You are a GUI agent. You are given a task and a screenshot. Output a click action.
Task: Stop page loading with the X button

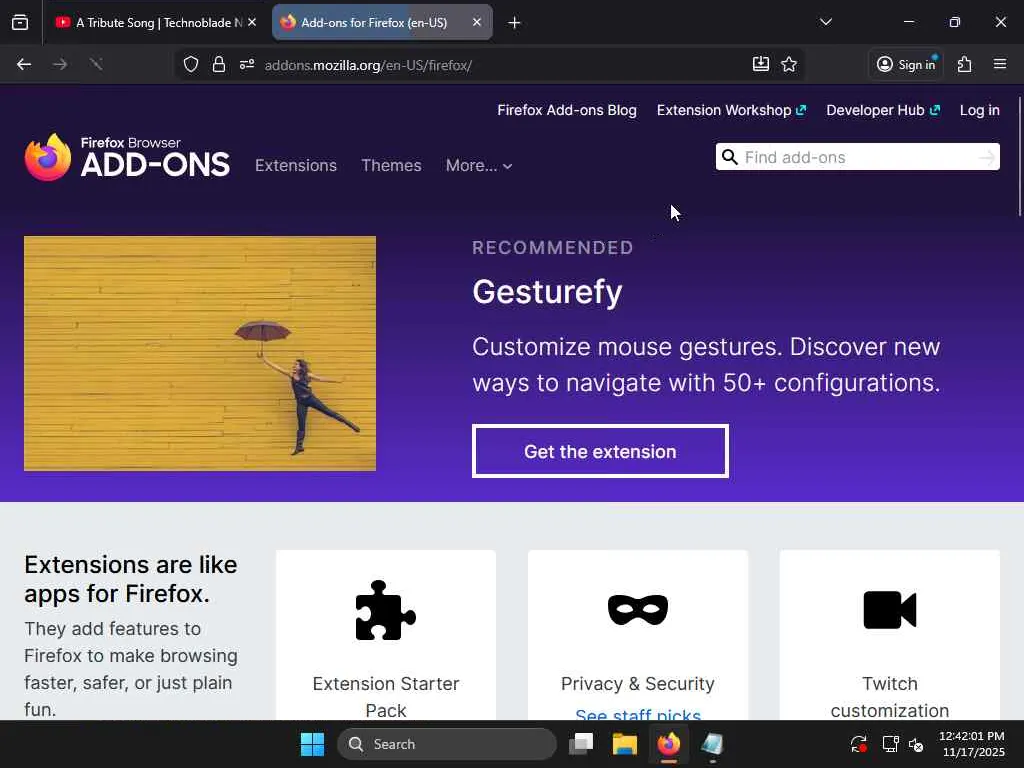click(x=96, y=65)
